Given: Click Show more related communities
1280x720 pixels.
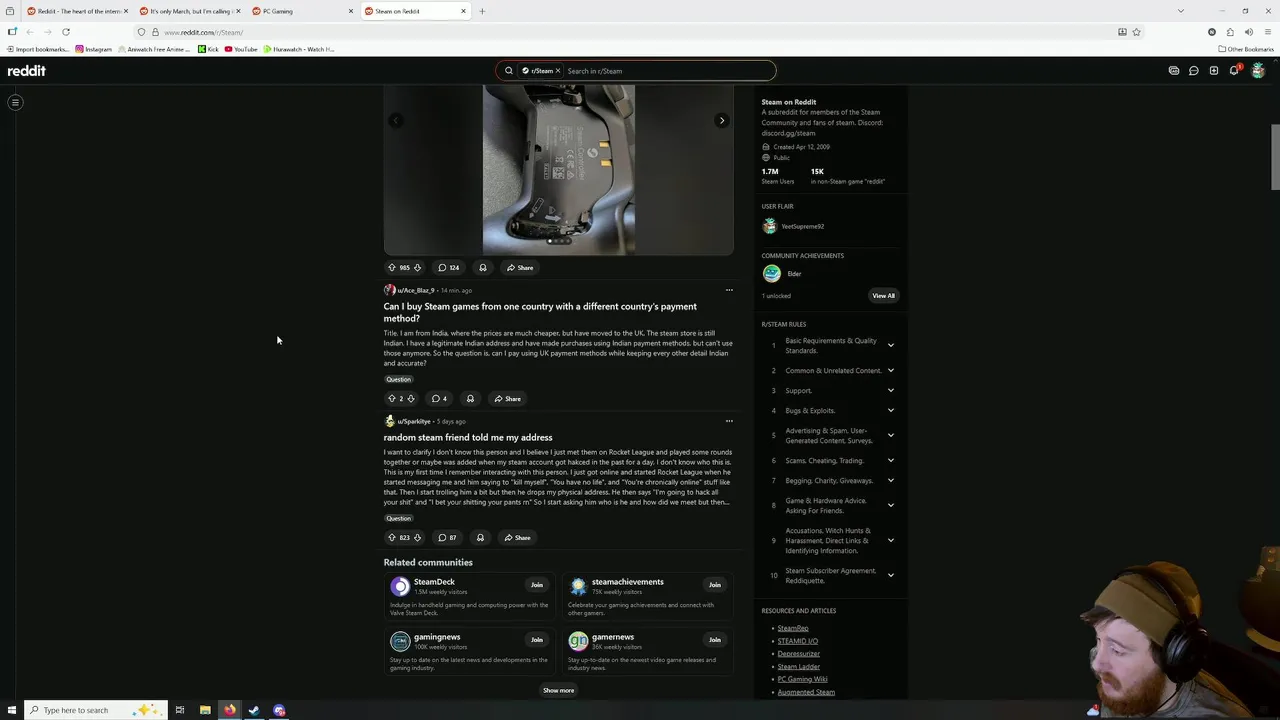Looking at the screenshot, I should [x=558, y=690].
